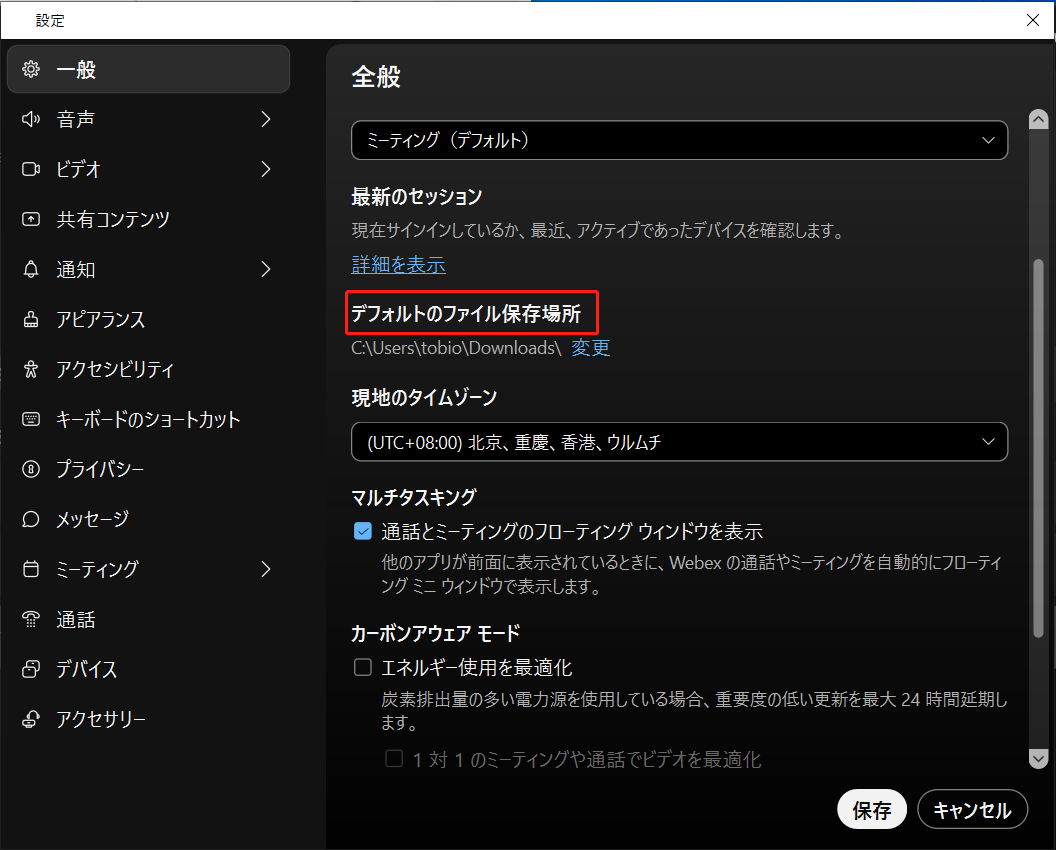Click the privacy lock icon

tap(31, 469)
